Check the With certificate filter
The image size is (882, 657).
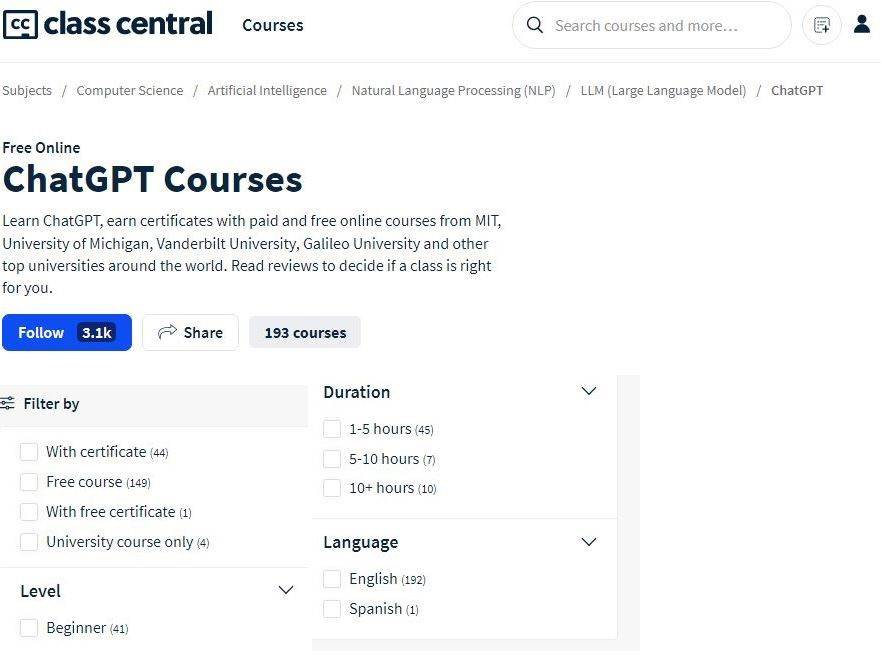(29, 452)
